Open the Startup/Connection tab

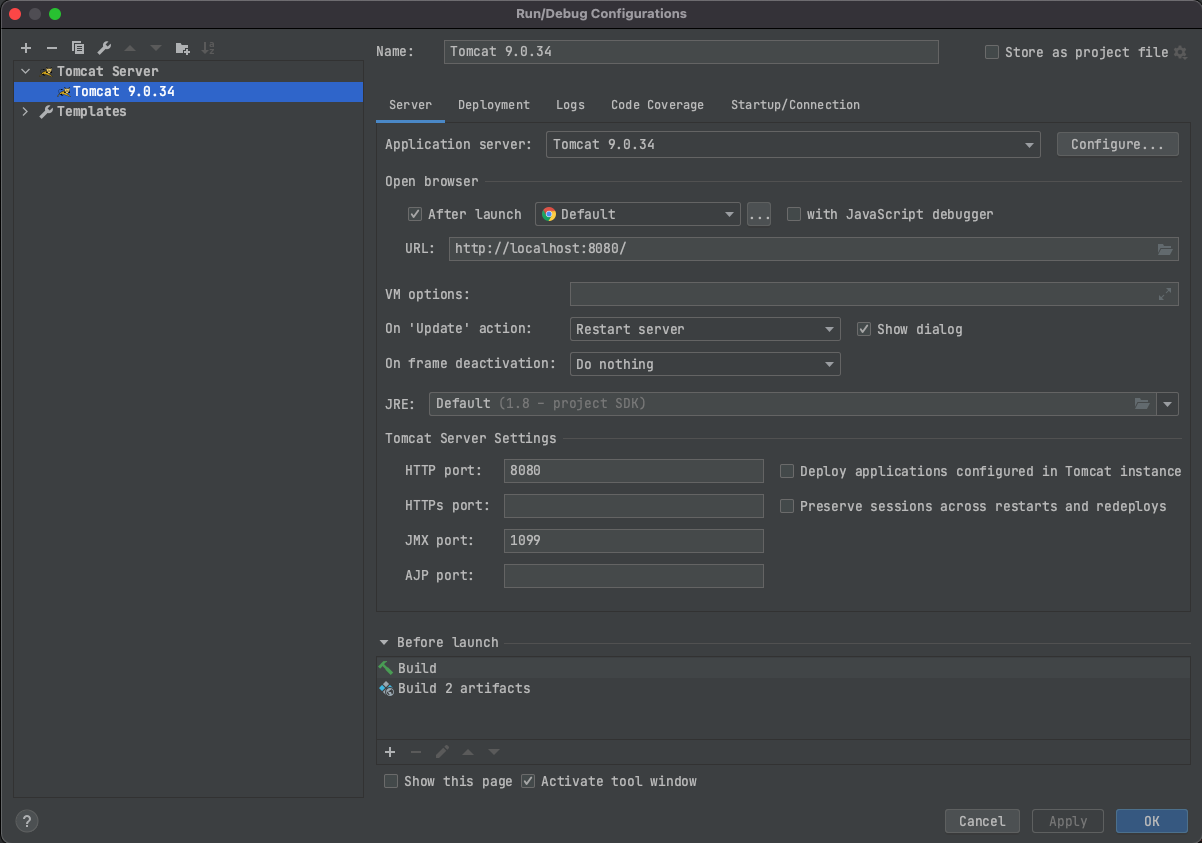(795, 105)
